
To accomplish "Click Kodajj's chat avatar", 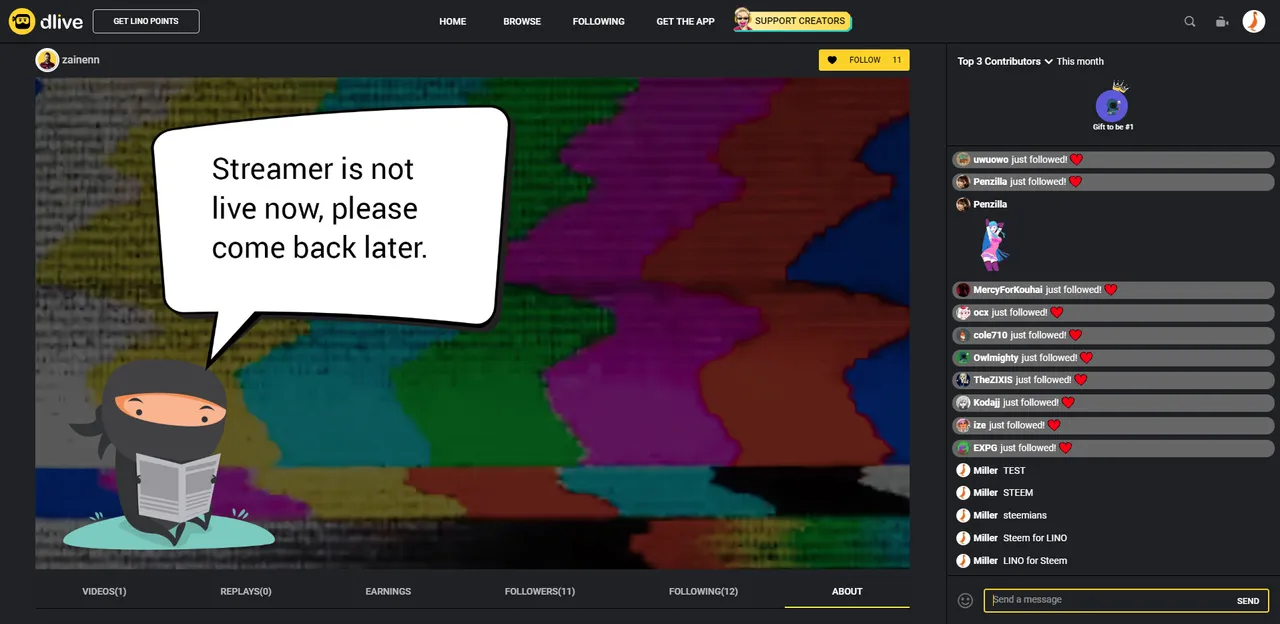I will (963, 403).
